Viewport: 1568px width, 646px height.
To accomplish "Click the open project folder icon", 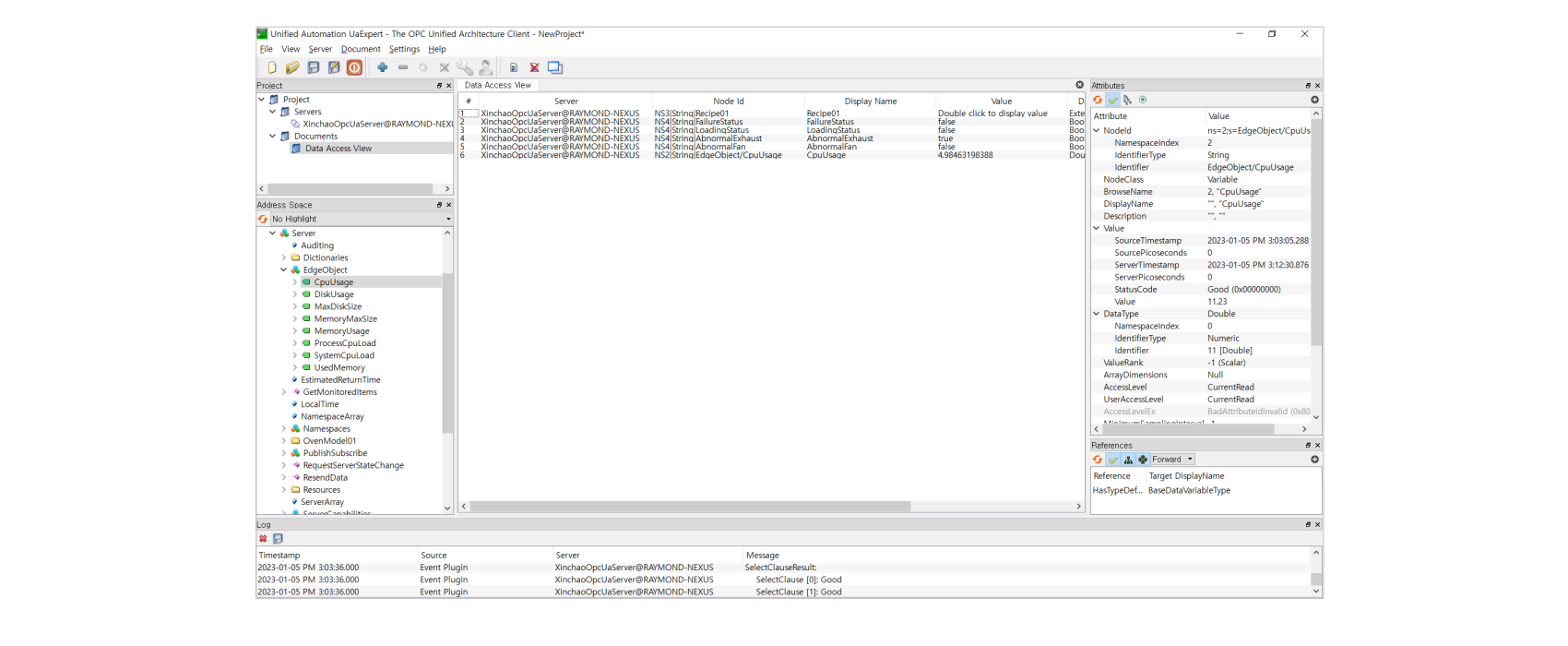I will 292,67.
